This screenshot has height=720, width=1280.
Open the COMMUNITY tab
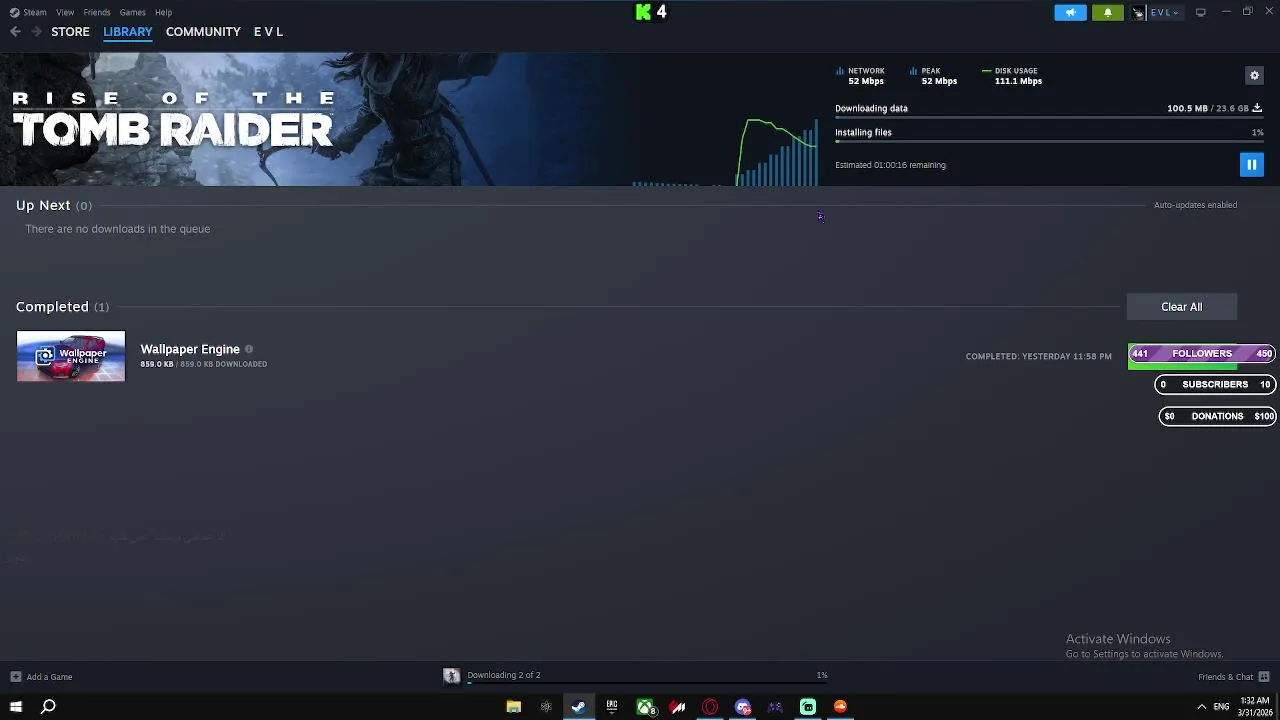(x=203, y=32)
